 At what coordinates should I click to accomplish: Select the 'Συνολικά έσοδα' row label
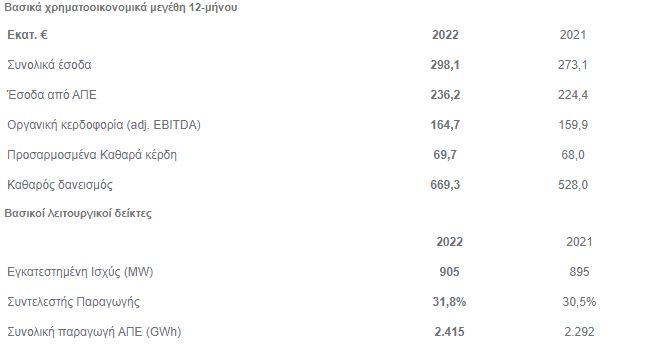click(x=49, y=65)
